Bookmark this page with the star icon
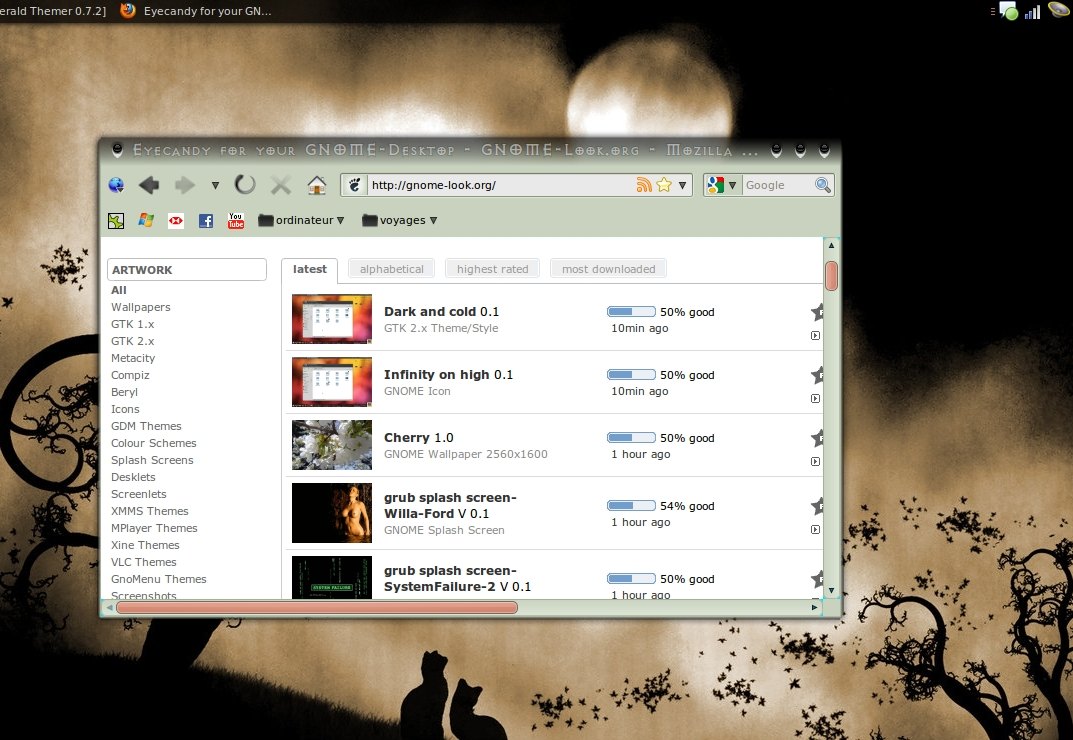This screenshot has height=740, width=1073. [x=664, y=185]
